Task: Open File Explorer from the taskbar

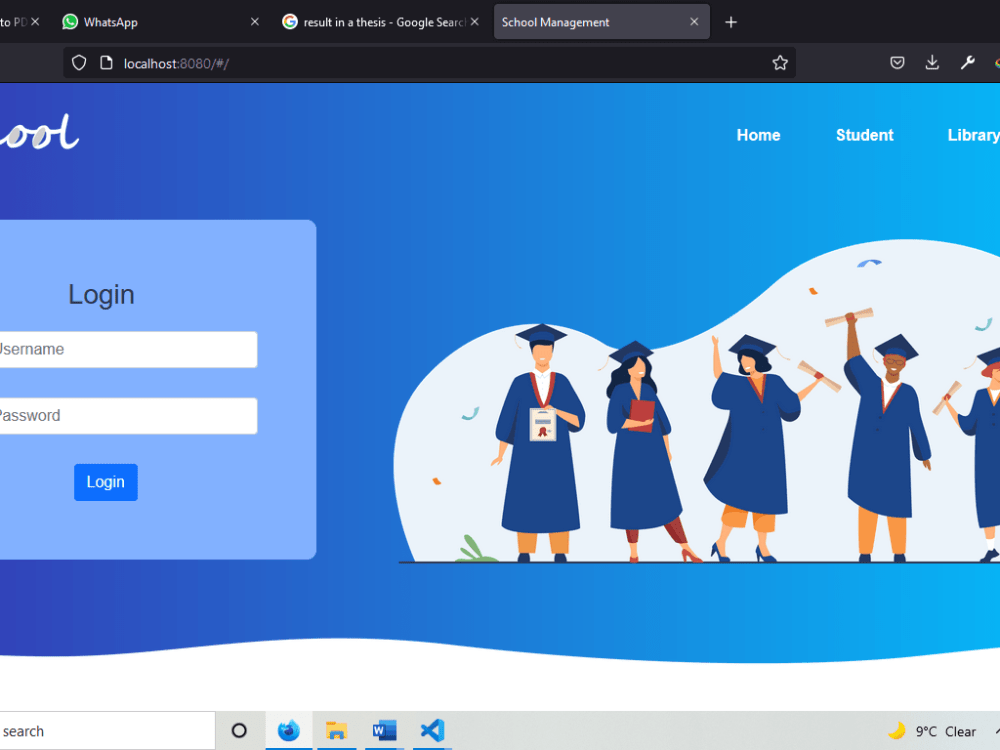Action: pyautogui.click(x=336, y=731)
